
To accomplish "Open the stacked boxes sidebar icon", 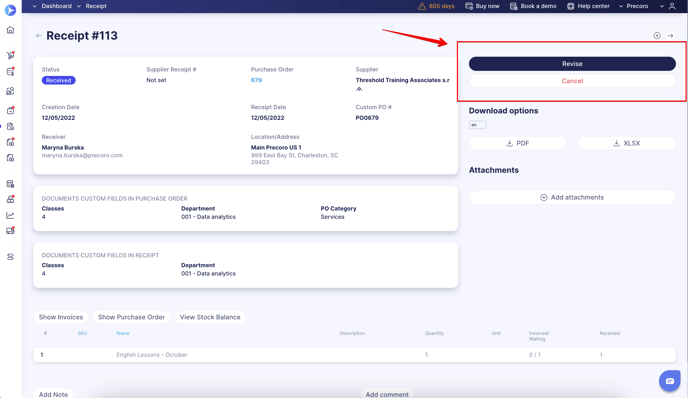I will 11,199.
